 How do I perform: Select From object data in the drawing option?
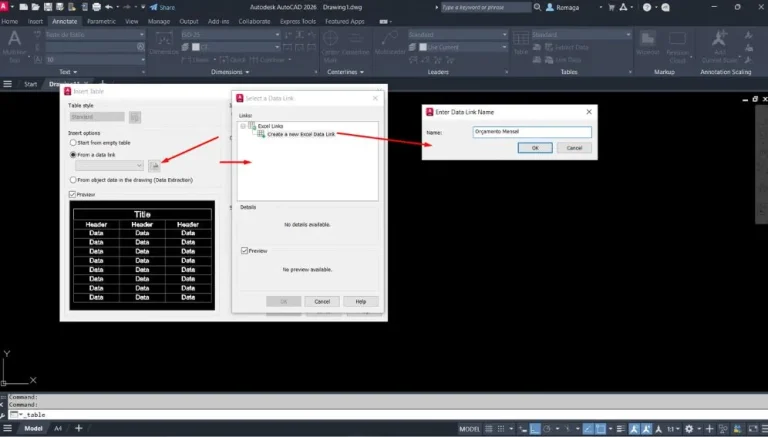[73, 180]
